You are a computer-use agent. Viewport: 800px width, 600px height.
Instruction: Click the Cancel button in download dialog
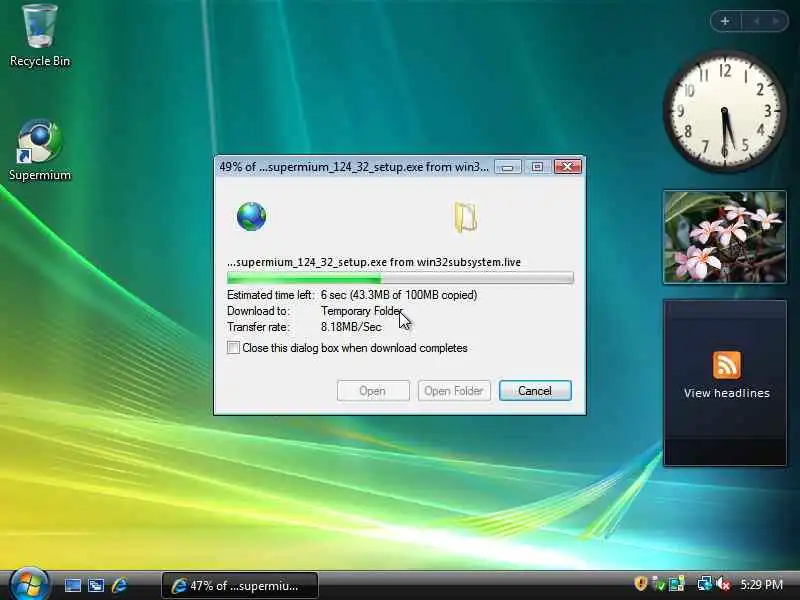click(x=535, y=391)
